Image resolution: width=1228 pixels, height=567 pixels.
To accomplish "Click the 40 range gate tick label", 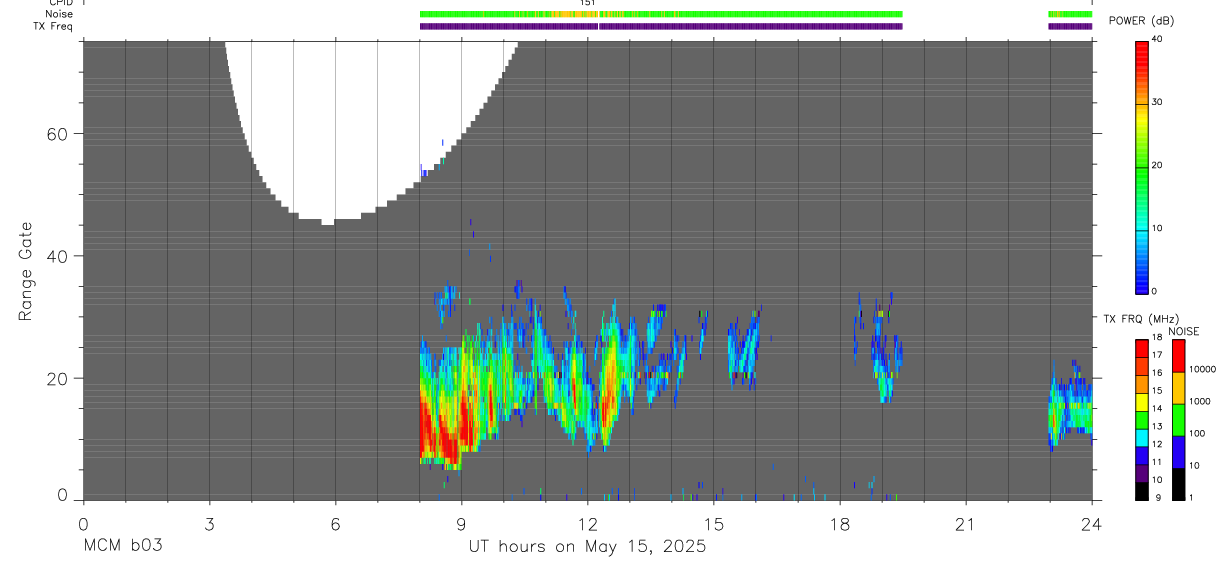I will [x=68, y=256].
